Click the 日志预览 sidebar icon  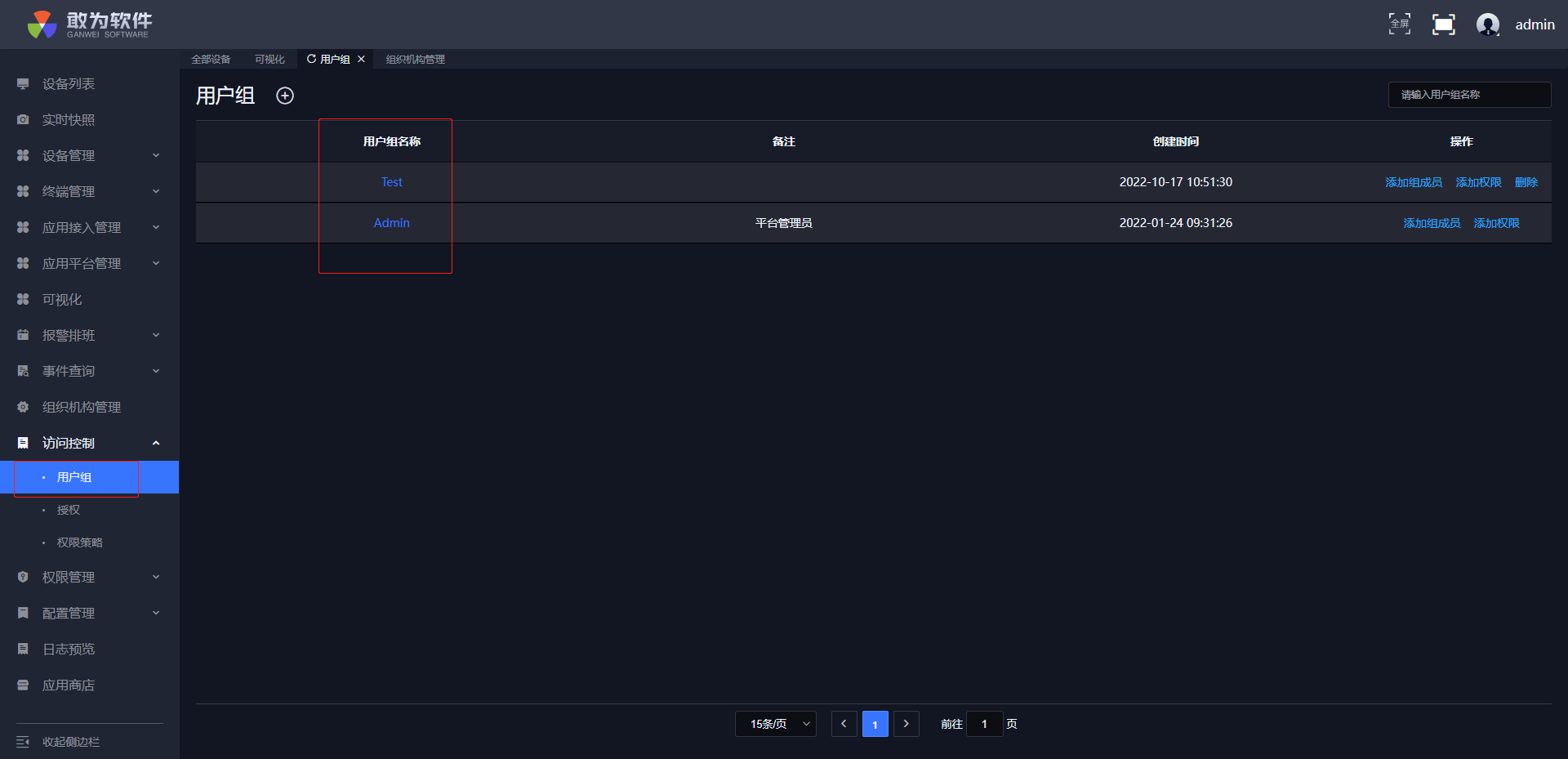(23, 650)
